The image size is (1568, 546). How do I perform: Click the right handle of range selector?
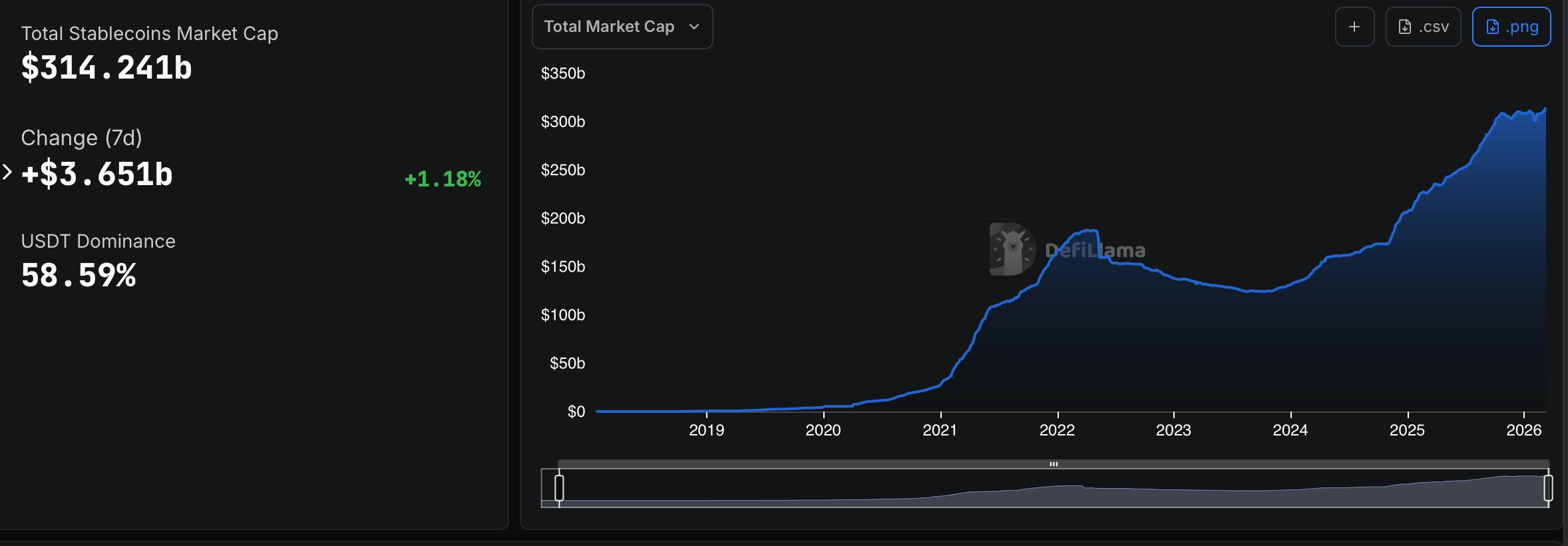coord(1548,487)
